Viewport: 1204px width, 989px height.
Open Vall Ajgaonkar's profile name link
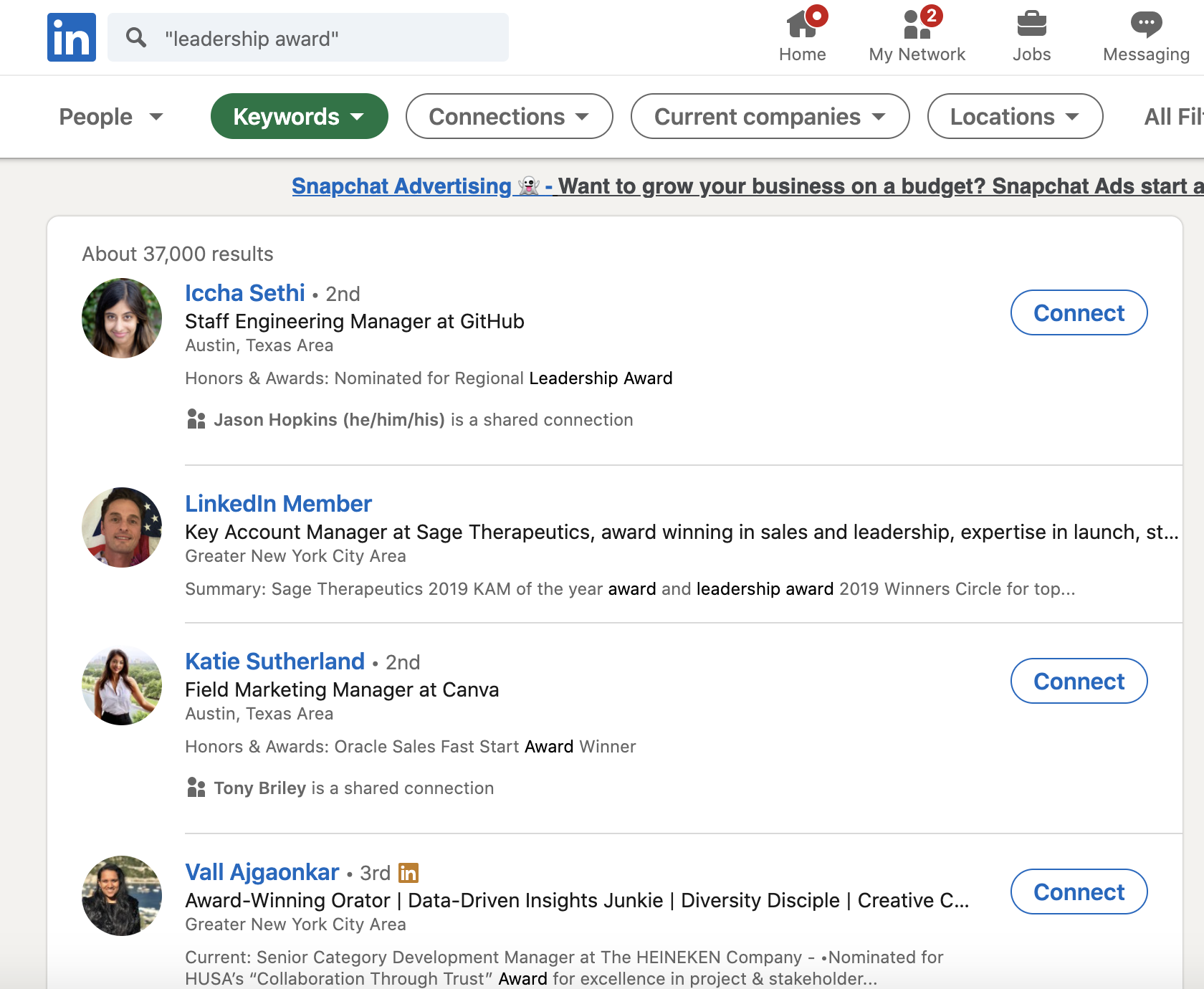(x=262, y=872)
